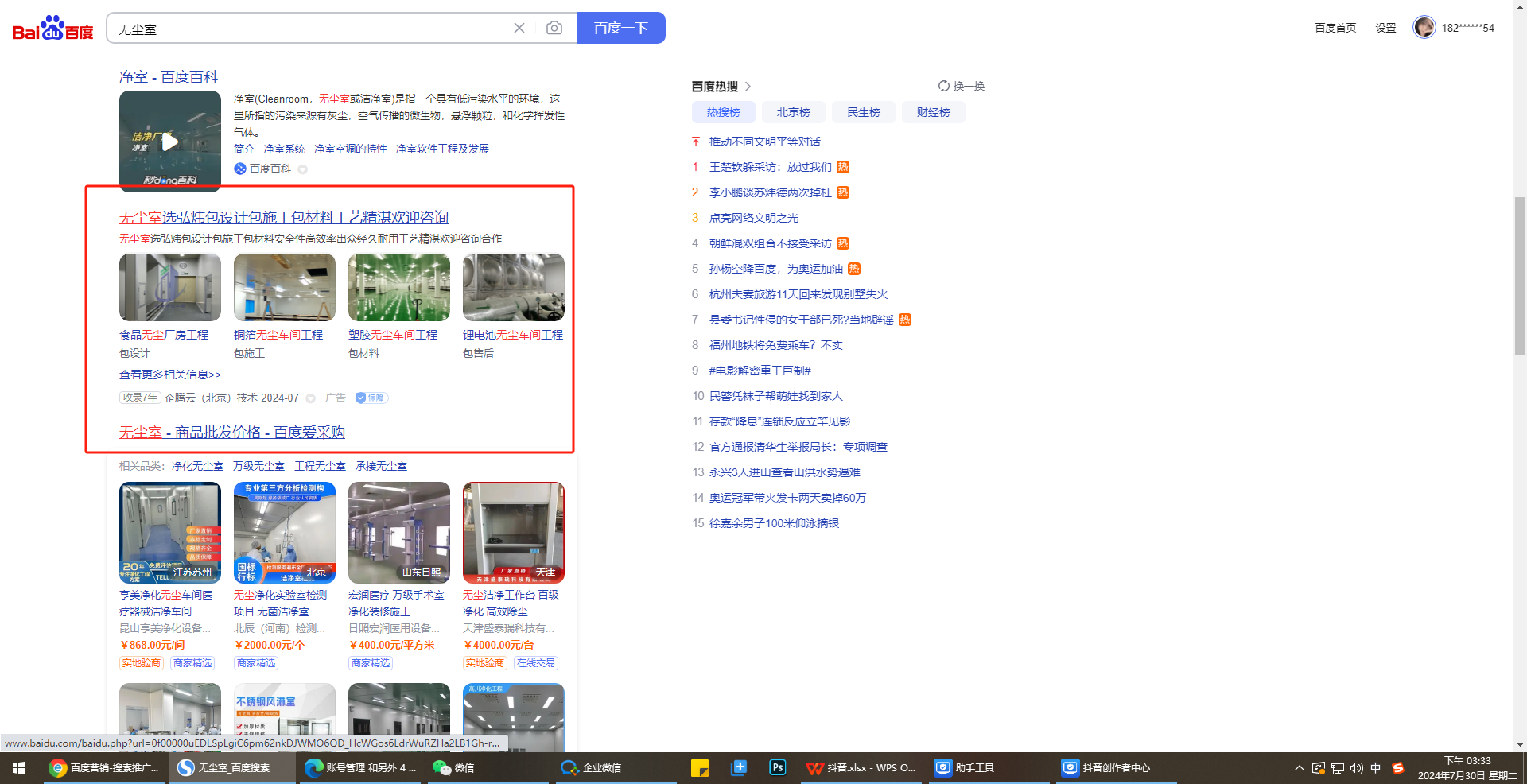
Task: Click the 保障 shield badge
Action: click(x=371, y=398)
